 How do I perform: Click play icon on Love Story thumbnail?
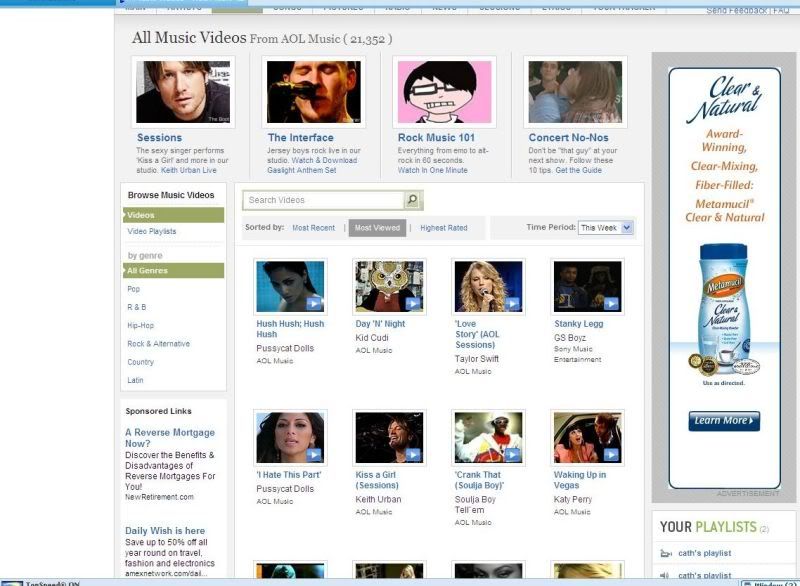click(511, 303)
